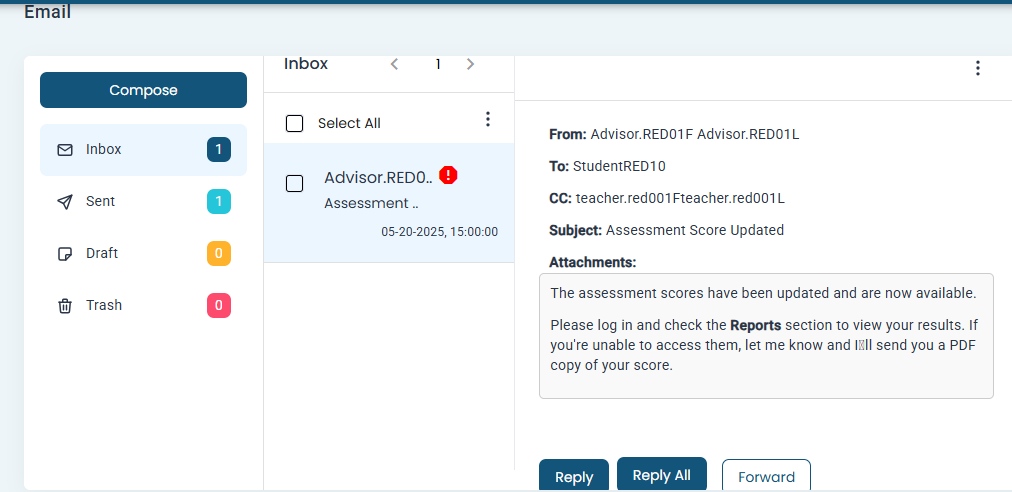Forward the Assessment Score email
The width and height of the screenshot is (1012, 492).
766,476
